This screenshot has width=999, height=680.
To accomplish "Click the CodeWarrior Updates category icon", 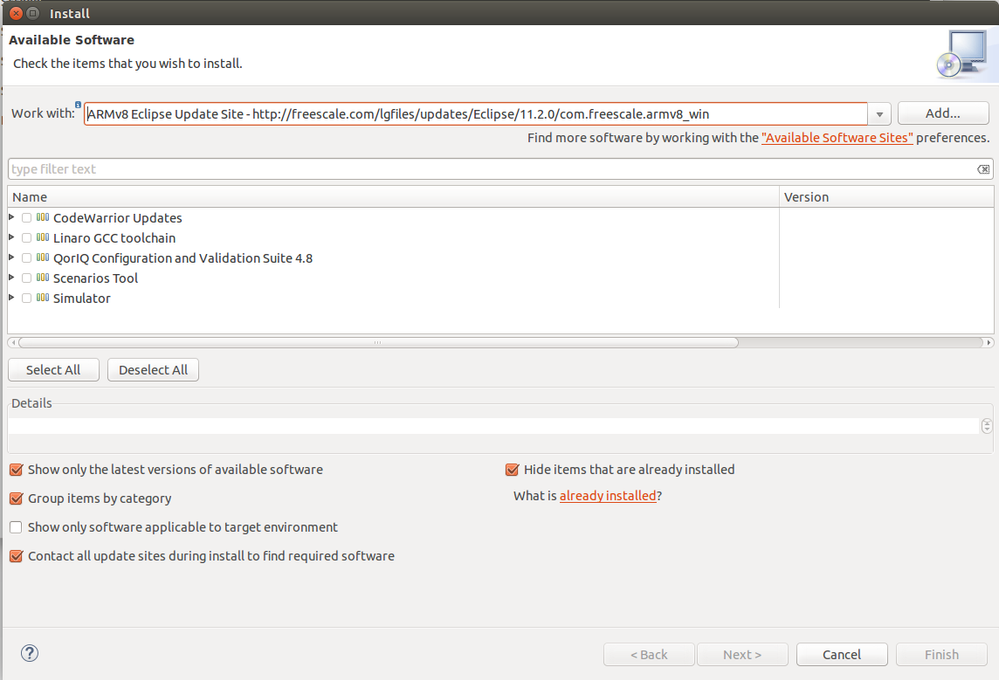I will coord(42,218).
